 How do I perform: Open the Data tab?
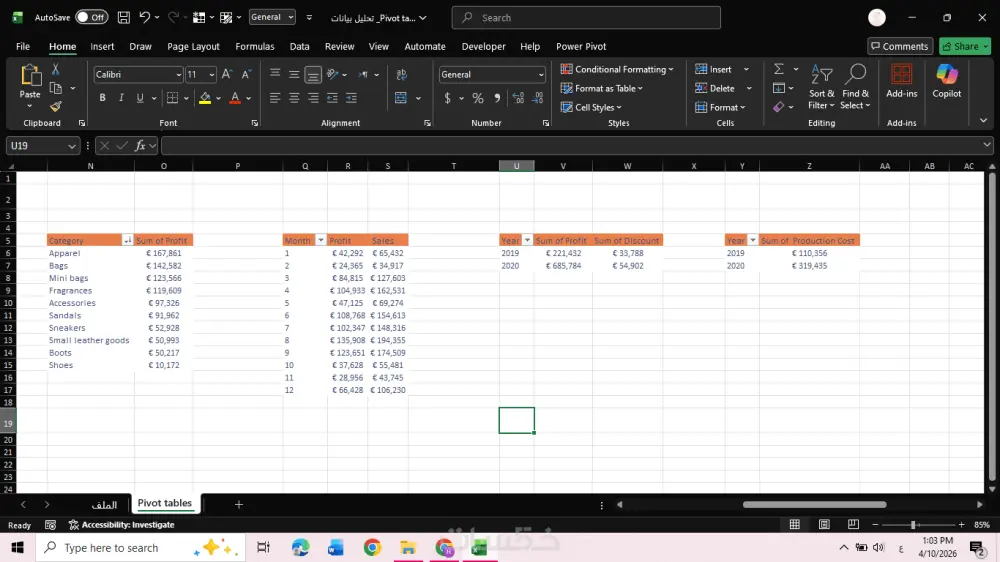point(299,47)
